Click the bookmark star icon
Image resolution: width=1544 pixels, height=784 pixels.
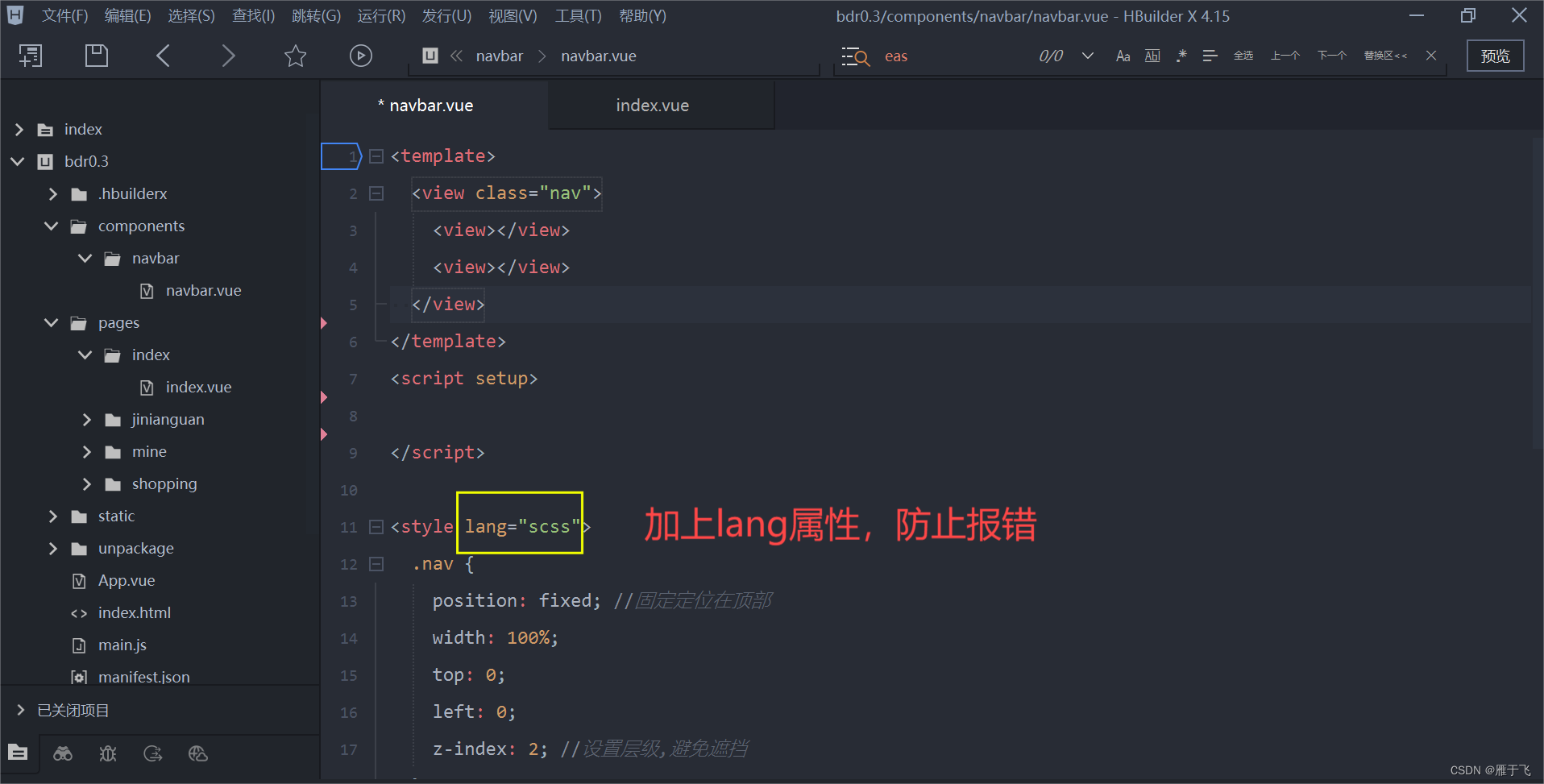coord(296,56)
